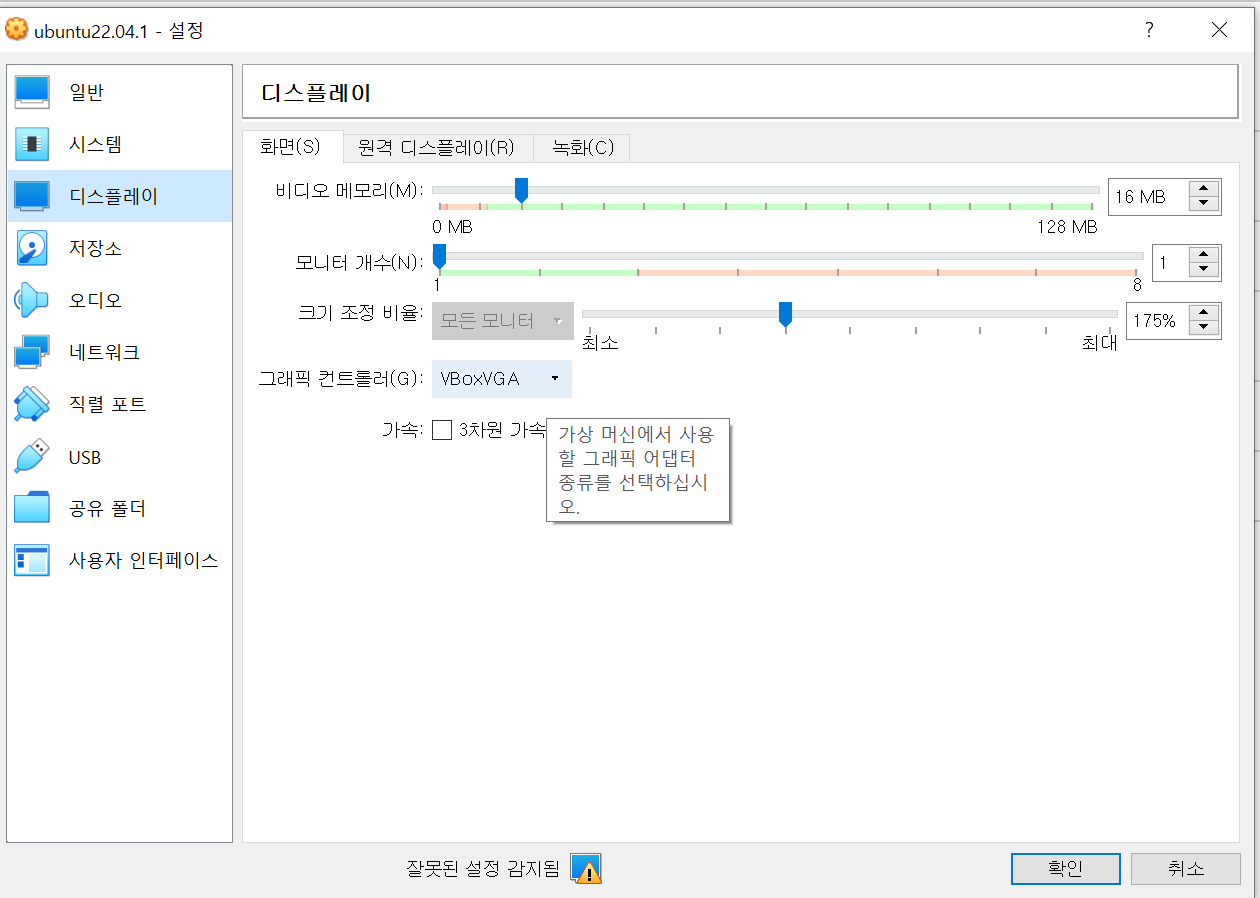This screenshot has height=898, width=1260.
Task: Decrease scale factor with down arrow
Action: coord(1204,328)
